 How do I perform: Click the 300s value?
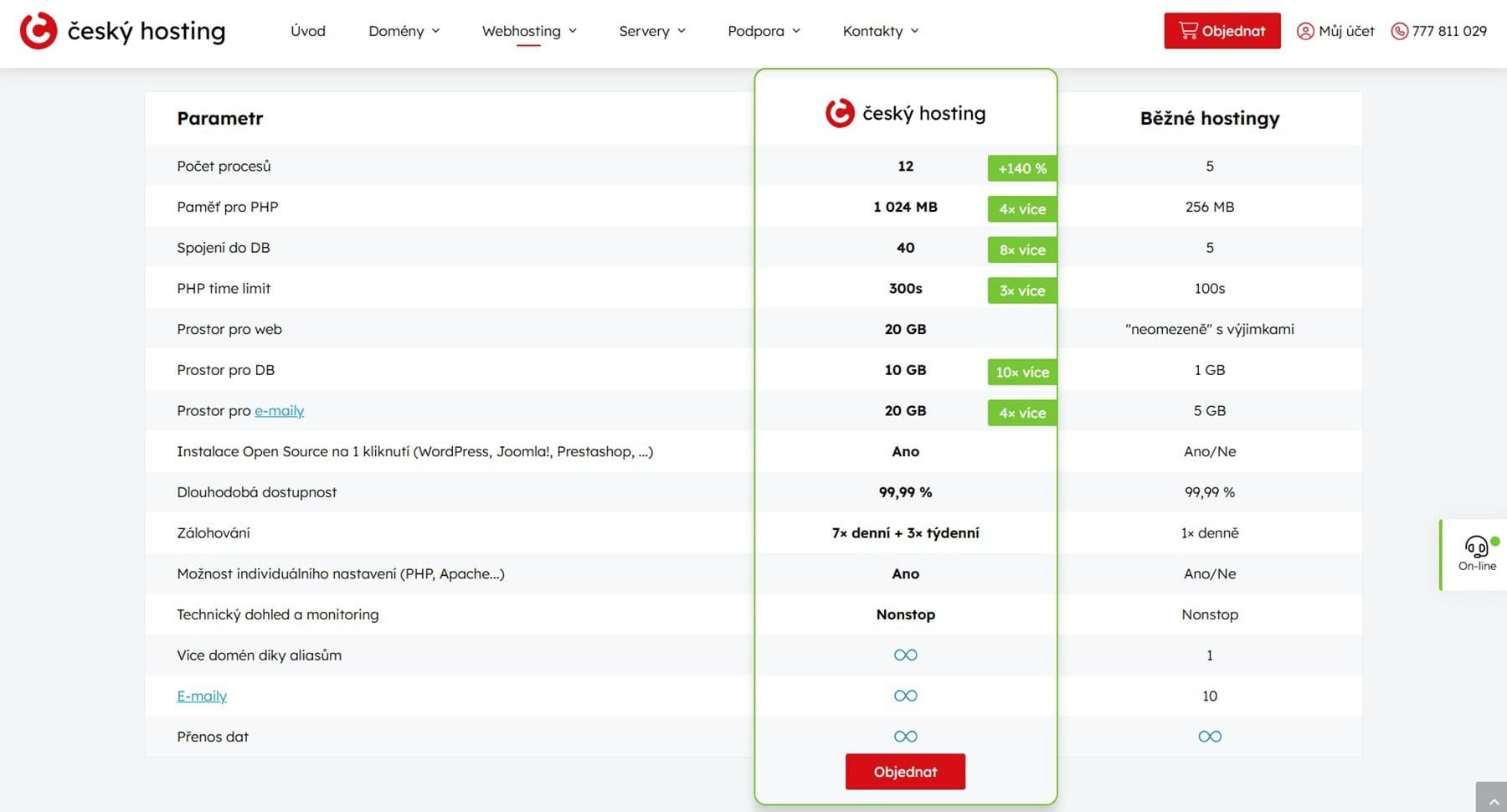tap(905, 289)
